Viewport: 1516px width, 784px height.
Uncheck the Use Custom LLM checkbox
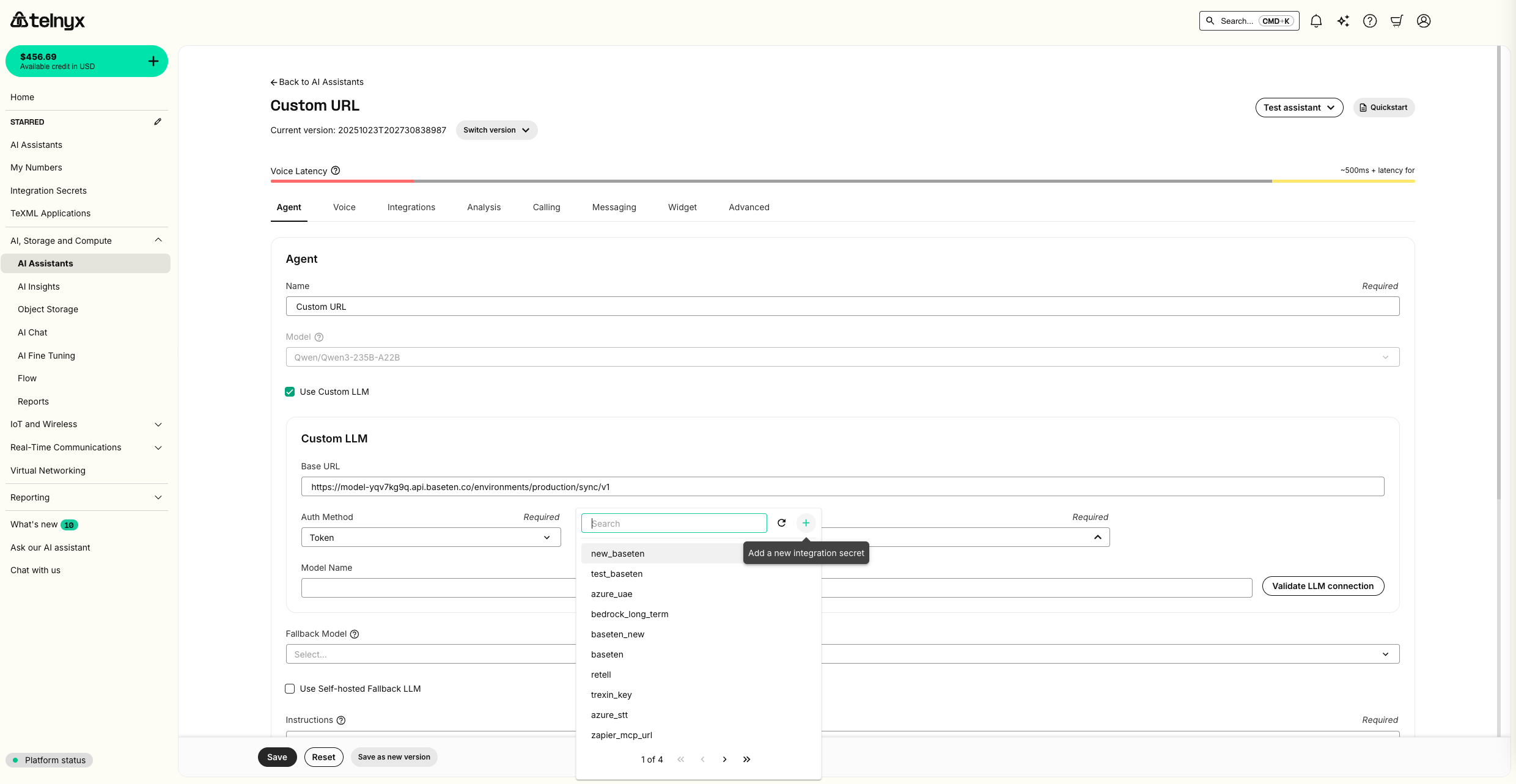pyautogui.click(x=290, y=392)
